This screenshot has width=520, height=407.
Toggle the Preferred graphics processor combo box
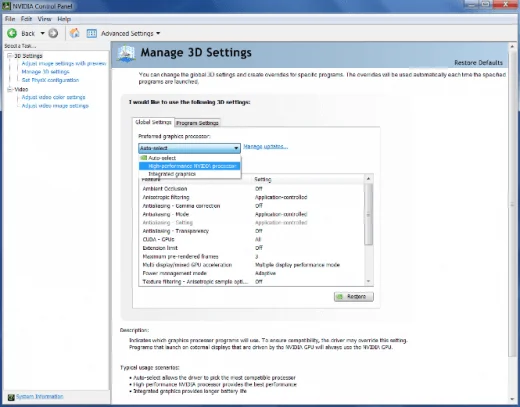click(x=189, y=148)
